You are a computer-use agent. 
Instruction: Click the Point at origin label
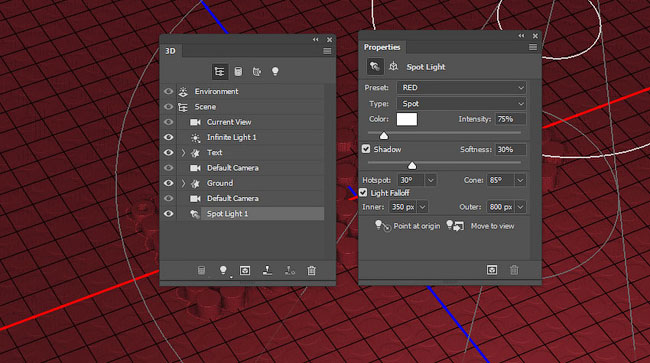click(417, 226)
